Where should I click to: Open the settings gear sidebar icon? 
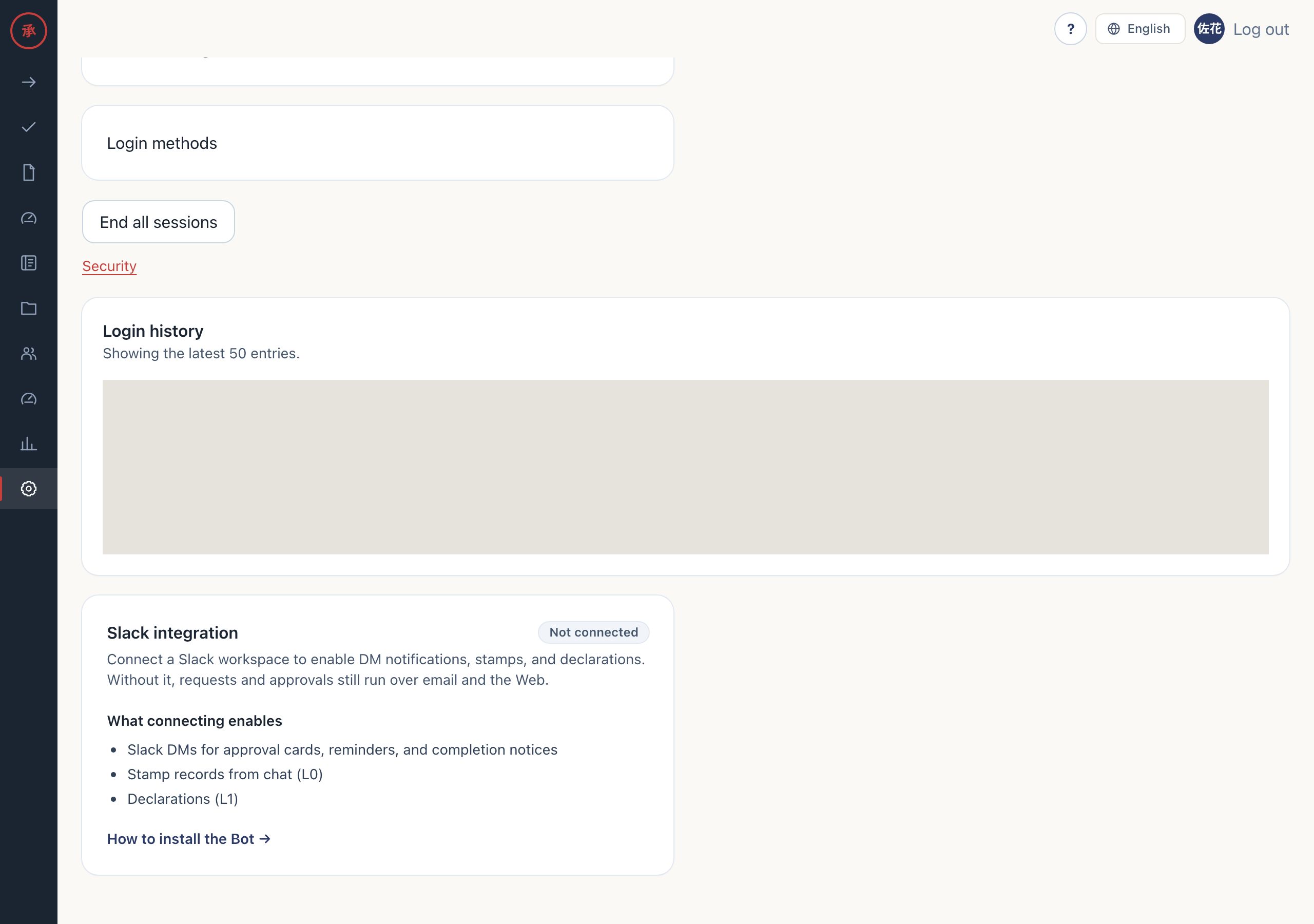[29, 488]
